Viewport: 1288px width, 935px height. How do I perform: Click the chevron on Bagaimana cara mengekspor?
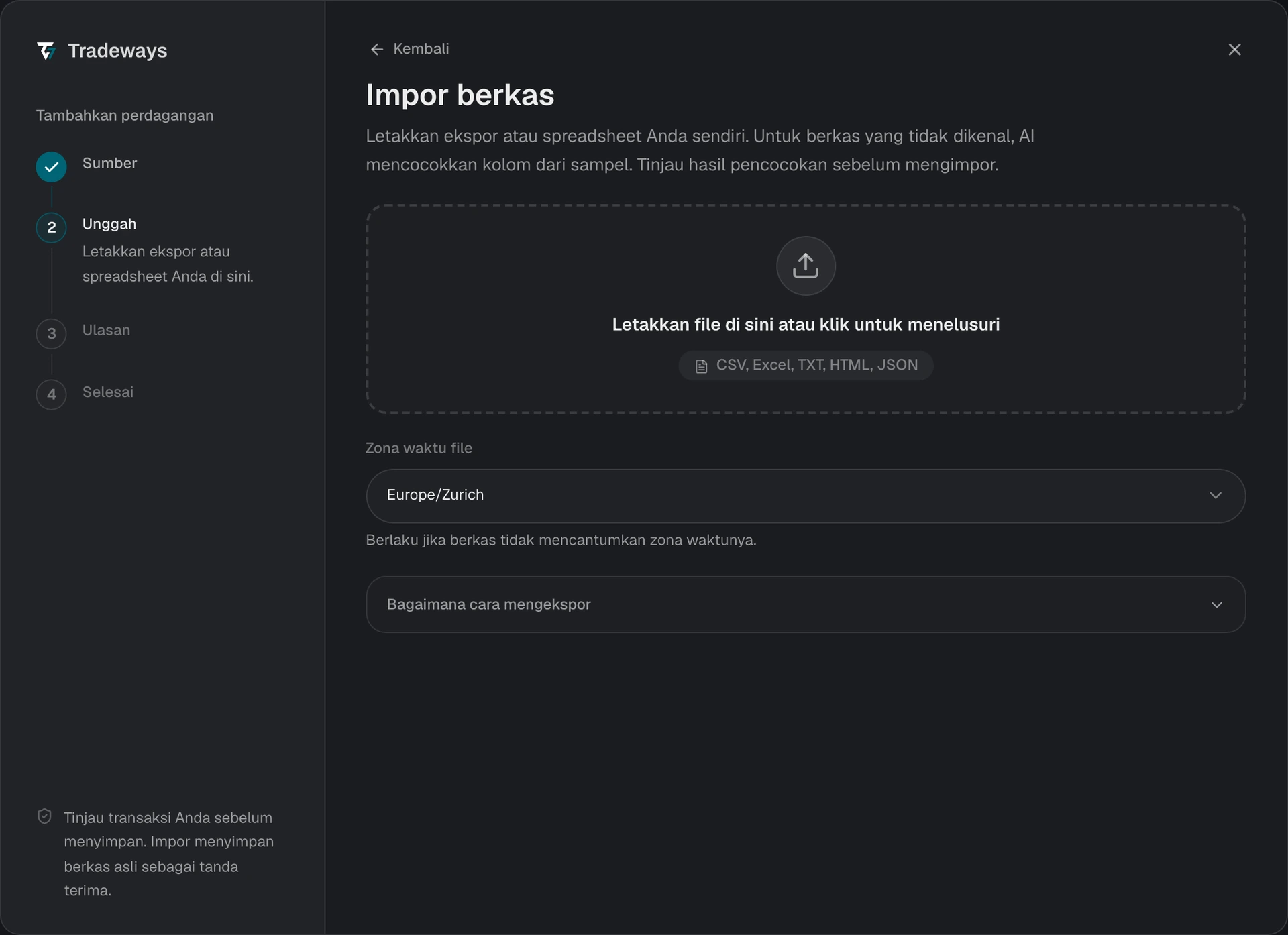1216,605
